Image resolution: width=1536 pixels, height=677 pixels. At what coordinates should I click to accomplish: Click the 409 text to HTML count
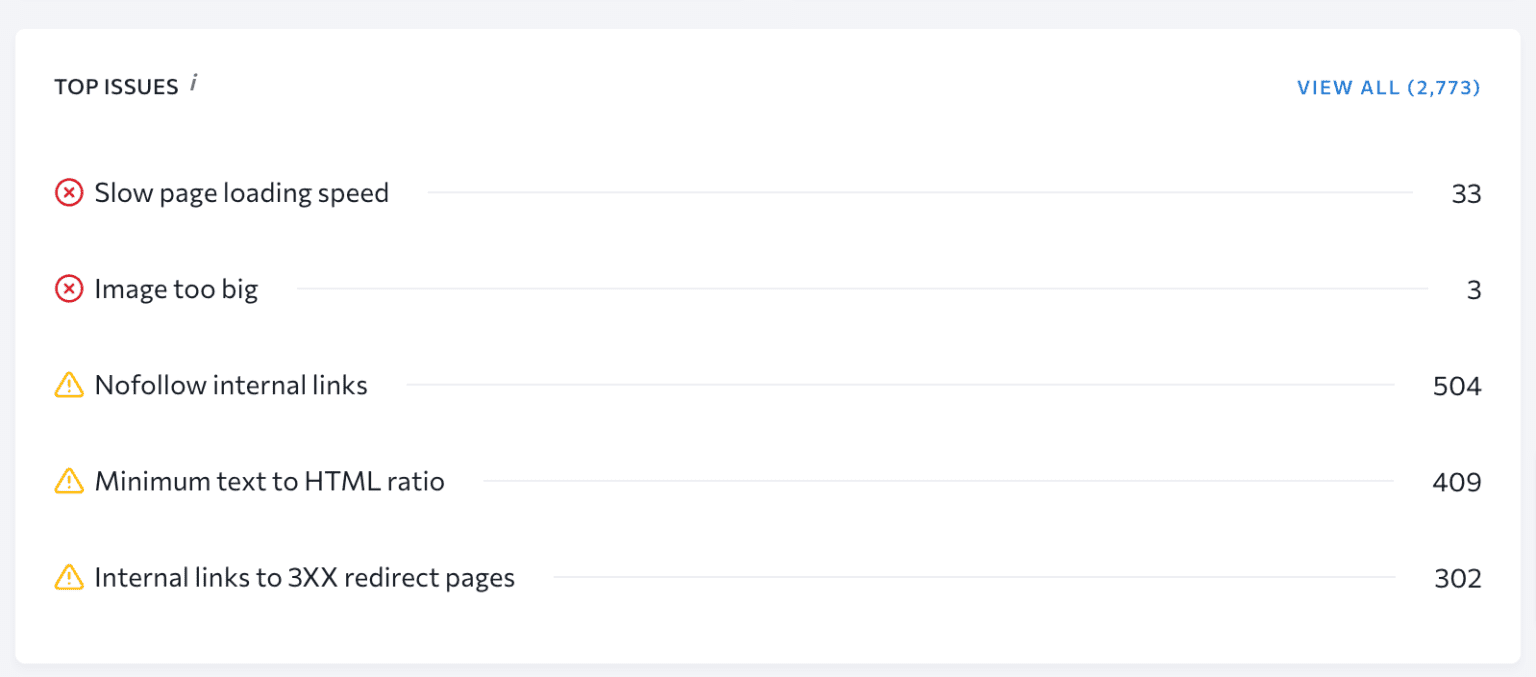[x=1457, y=482]
